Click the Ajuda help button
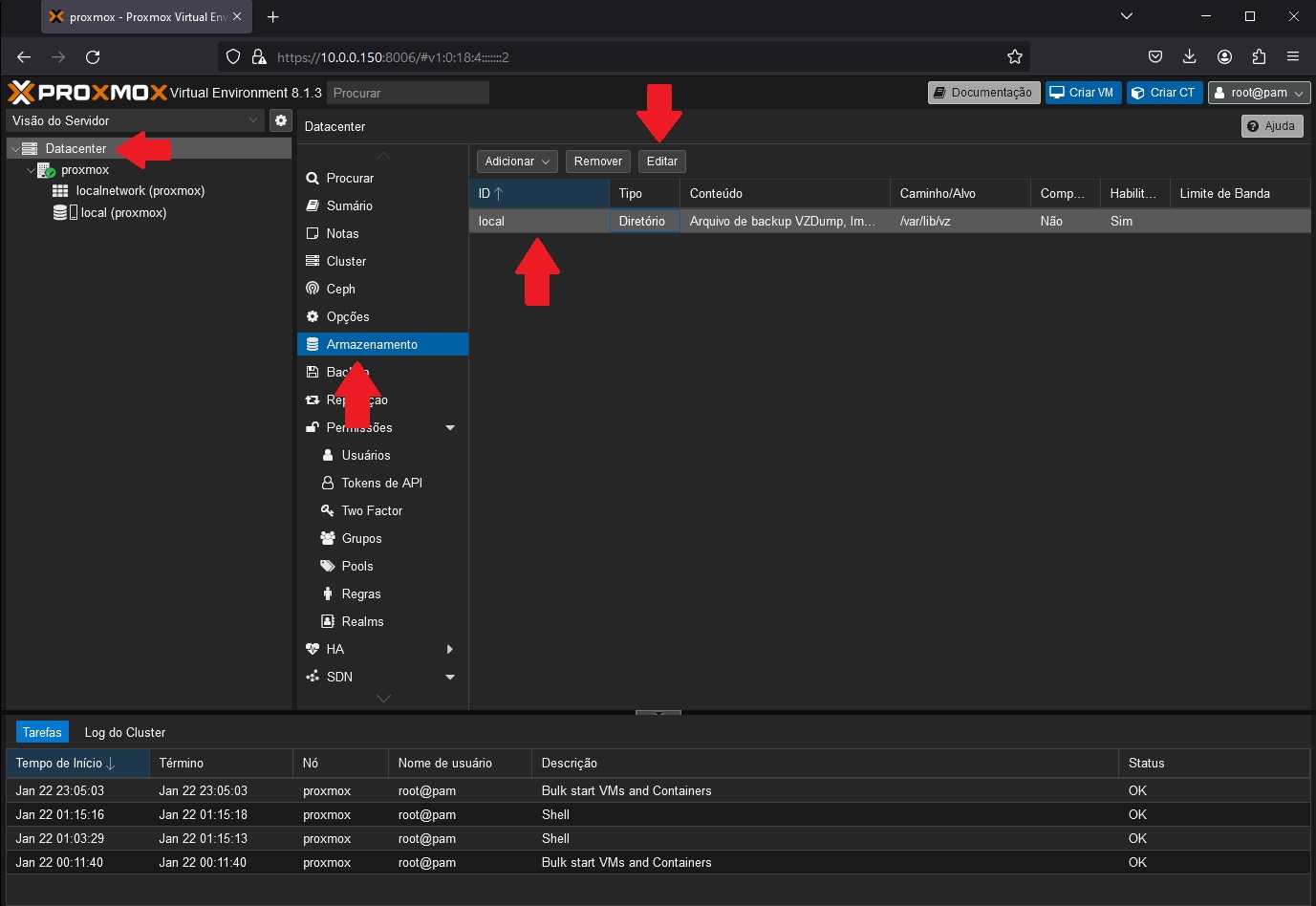 [x=1272, y=126]
